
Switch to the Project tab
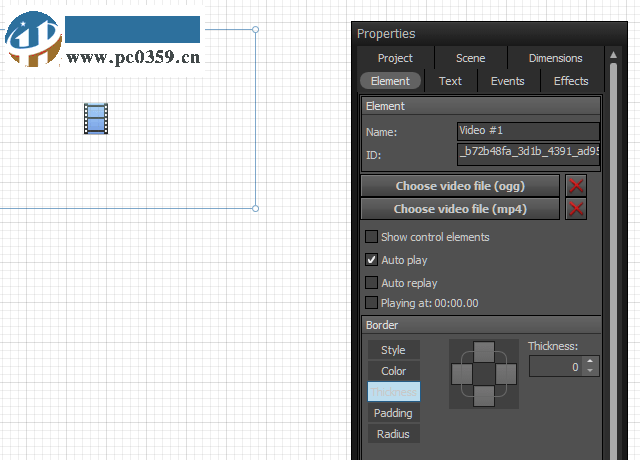coord(395,58)
